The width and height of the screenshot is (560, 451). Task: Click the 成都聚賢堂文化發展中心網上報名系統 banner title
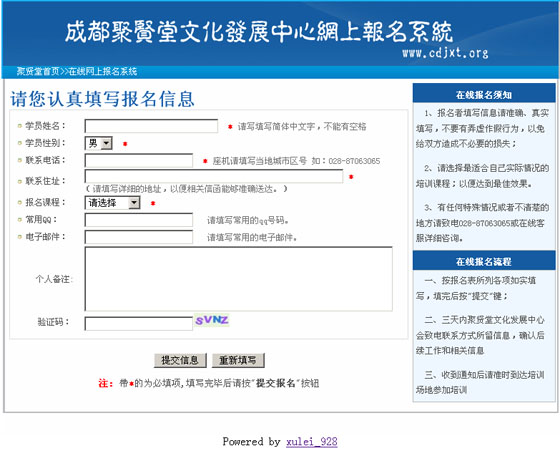(259, 32)
